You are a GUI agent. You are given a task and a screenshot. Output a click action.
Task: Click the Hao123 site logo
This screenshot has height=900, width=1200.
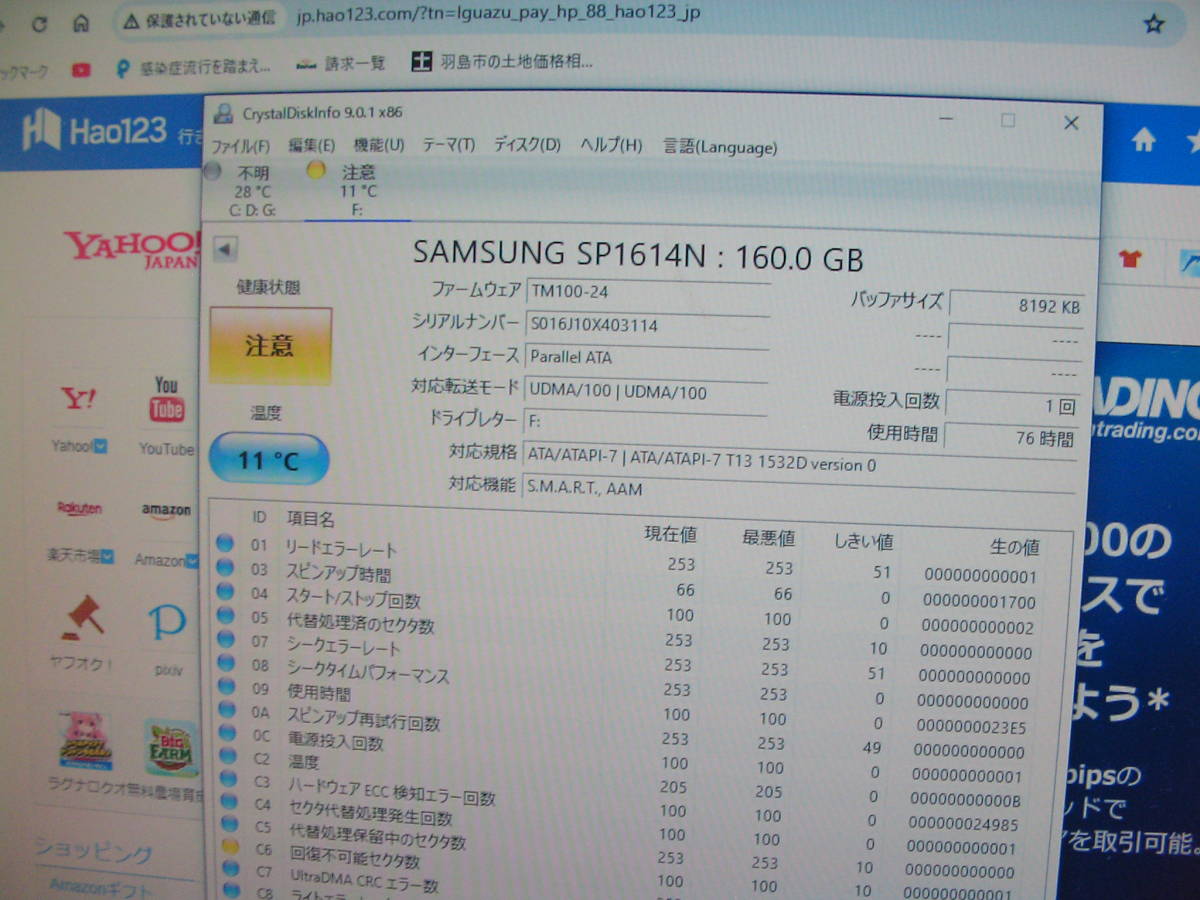pos(95,131)
